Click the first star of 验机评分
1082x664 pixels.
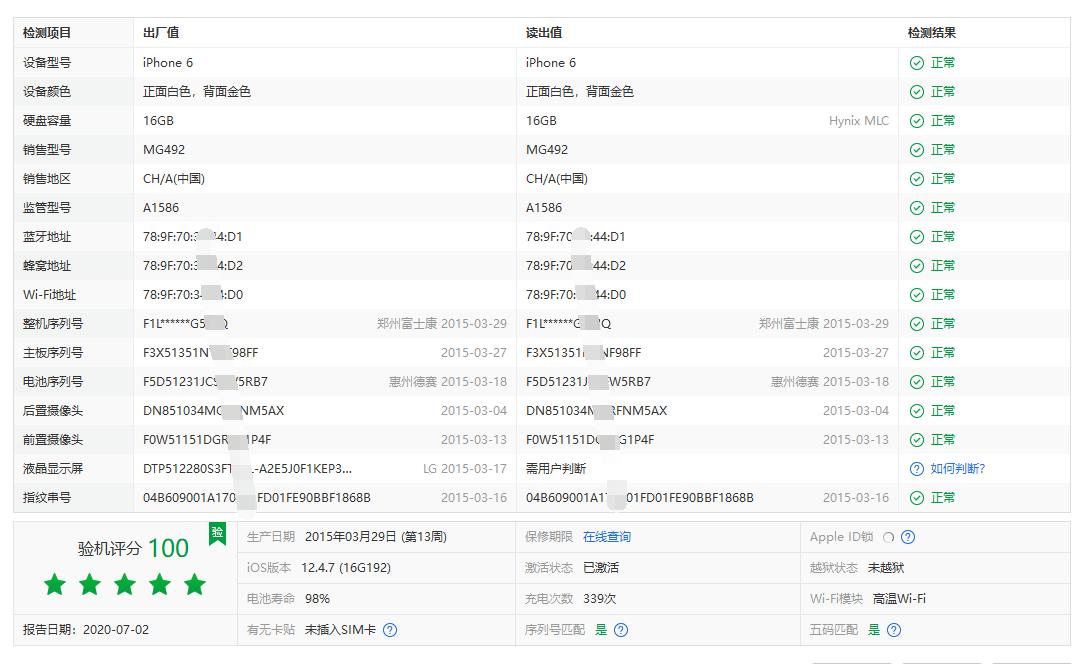(x=54, y=584)
